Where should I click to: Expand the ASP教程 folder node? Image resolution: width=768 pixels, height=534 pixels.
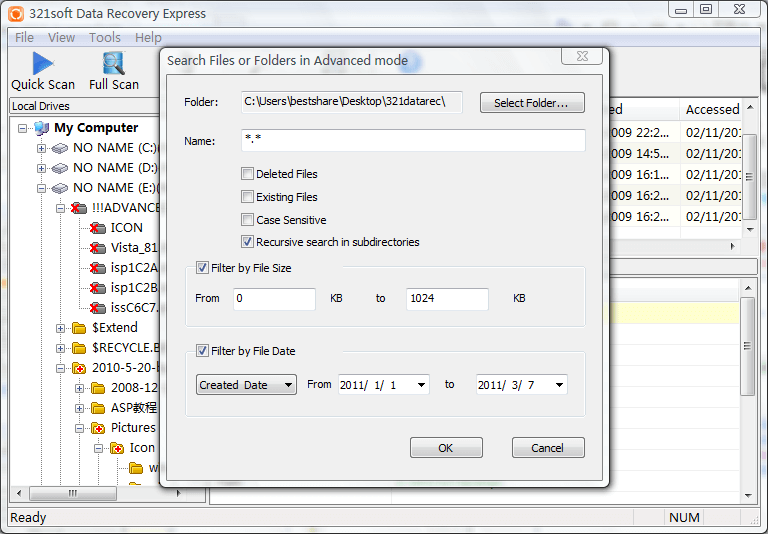(79, 408)
